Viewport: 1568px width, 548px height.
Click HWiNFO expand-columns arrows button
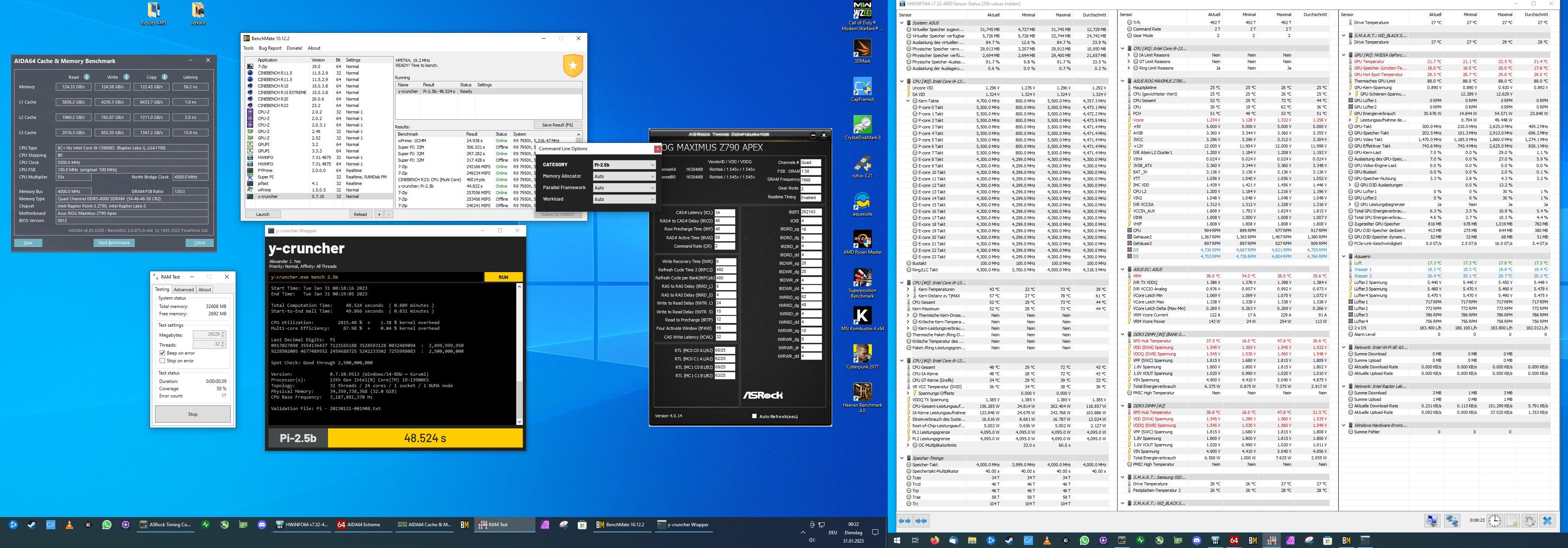[x=905, y=520]
